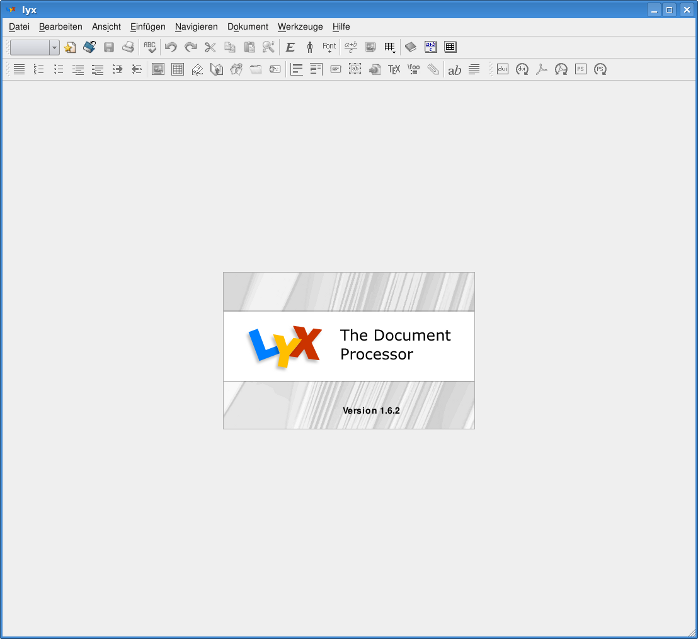Click the Print document icon
This screenshot has height=639, width=698.
[128, 47]
